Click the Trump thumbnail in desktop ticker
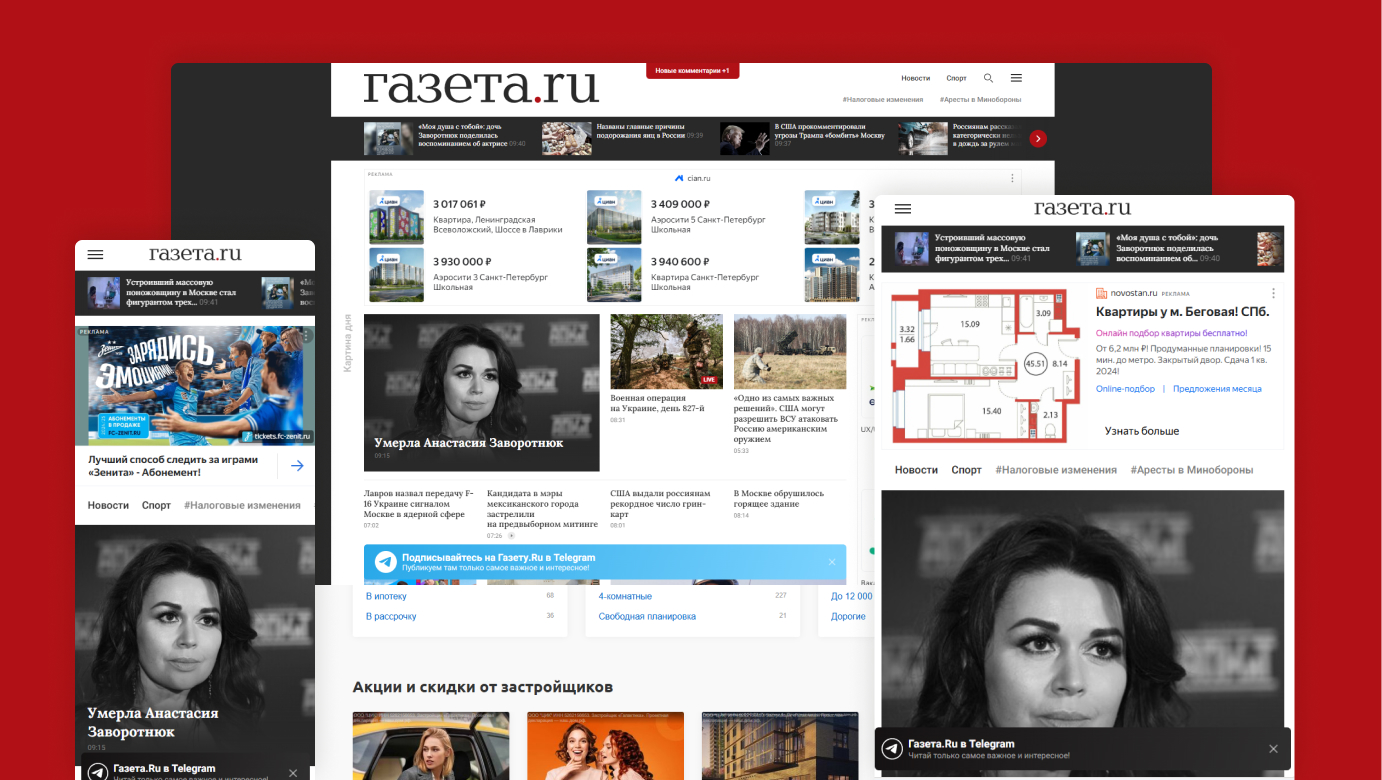1382x780 pixels. [745, 138]
